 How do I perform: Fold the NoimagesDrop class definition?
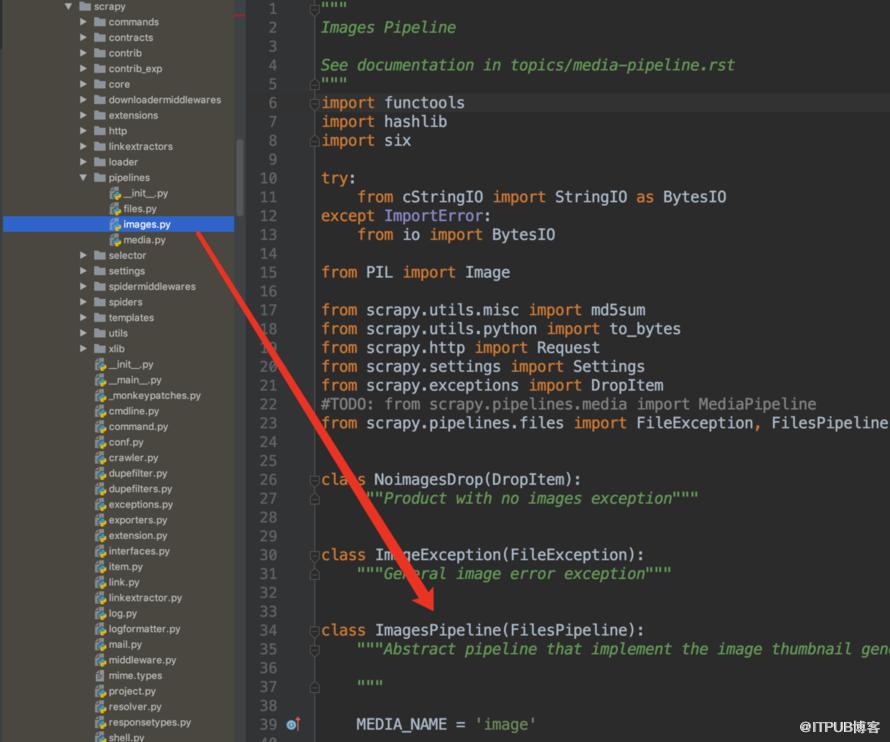(x=314, y=480)
